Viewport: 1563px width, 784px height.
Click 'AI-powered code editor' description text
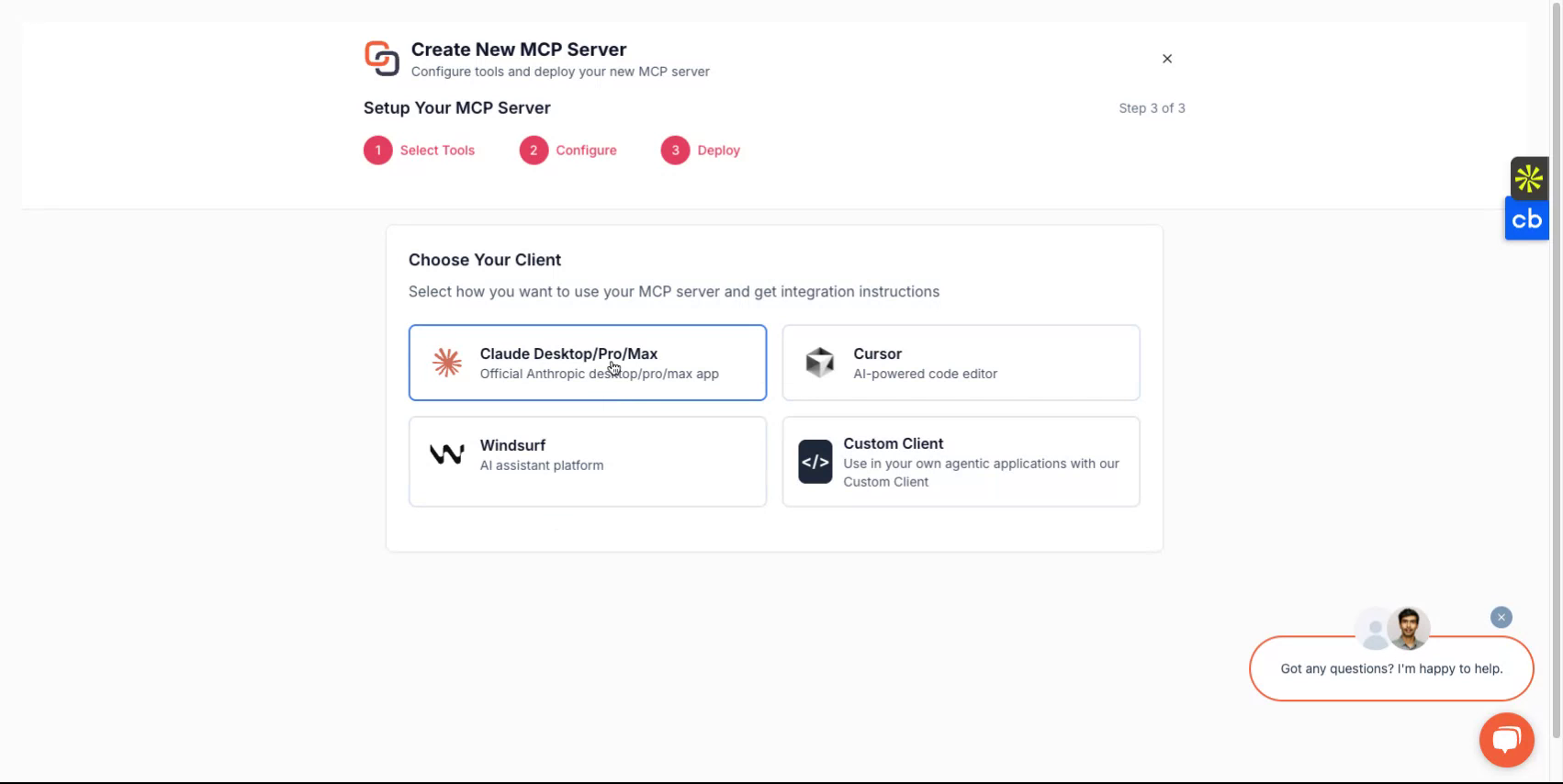click(x=925, y=374)
